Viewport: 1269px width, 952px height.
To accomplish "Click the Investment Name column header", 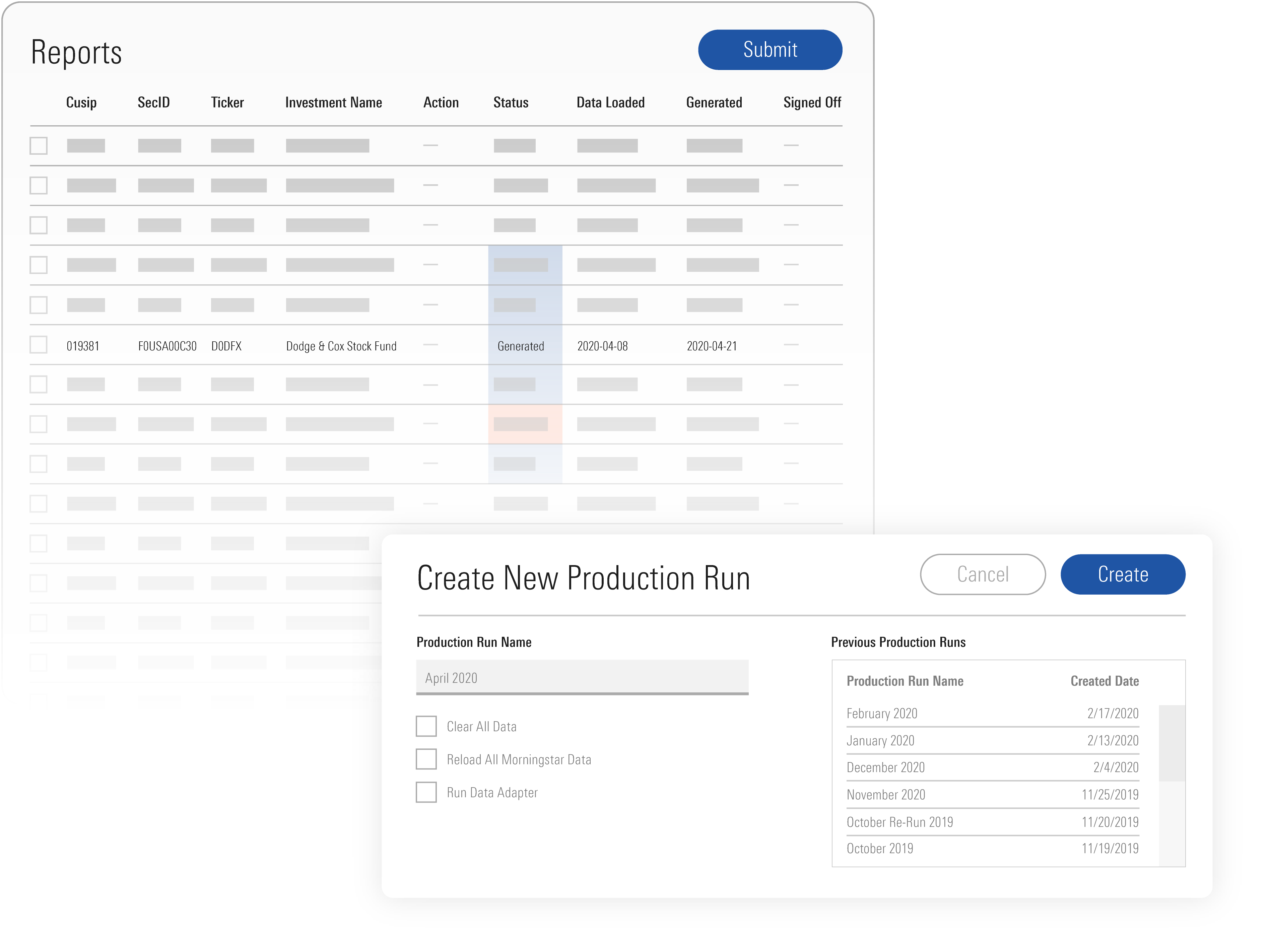I will [333, 103].
